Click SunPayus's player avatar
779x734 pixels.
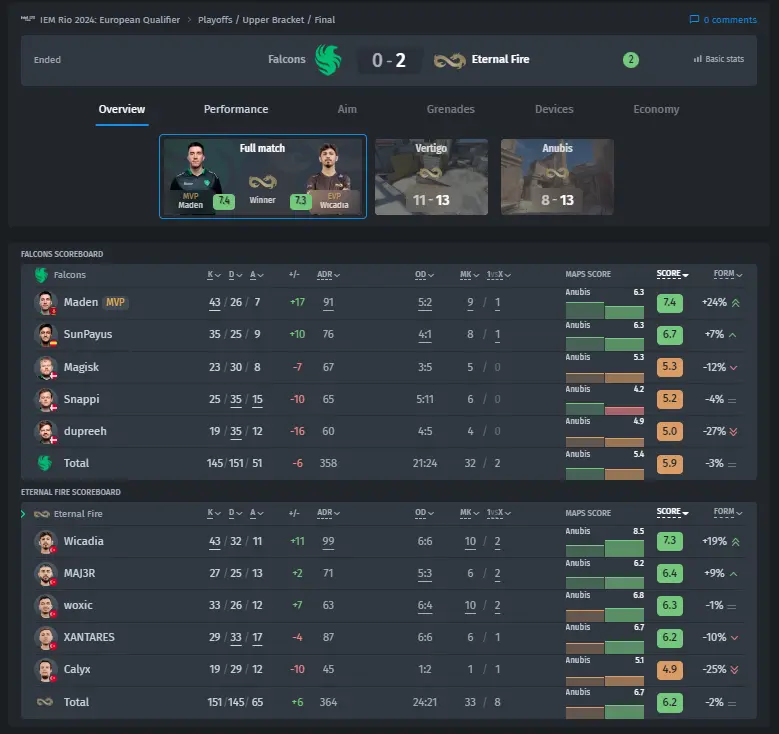tap(46, 335)
